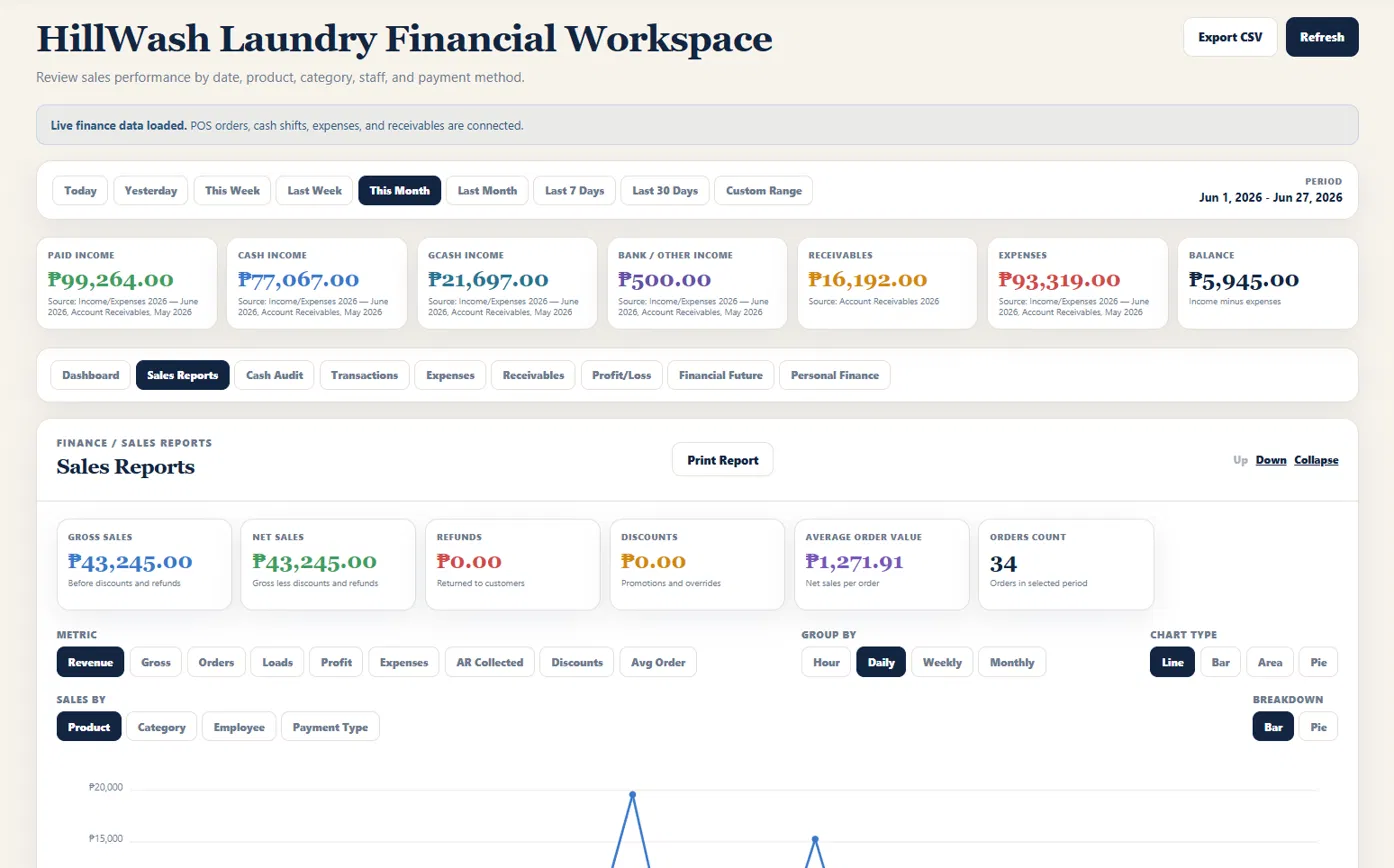Group chart by Hour
The height and width of the screenshot is (868, 1394).
(x=827, y=662)
